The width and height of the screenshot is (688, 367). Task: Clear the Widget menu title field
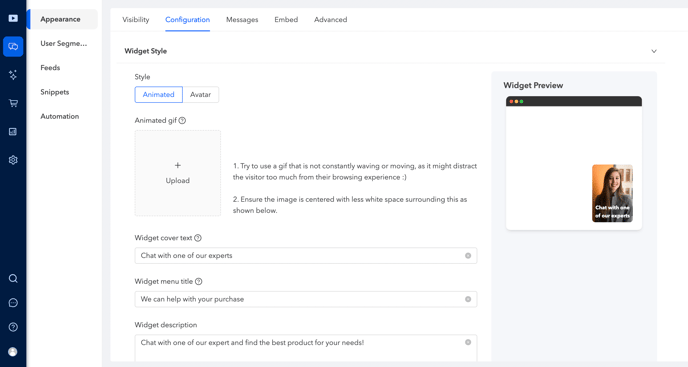[468, 299]
